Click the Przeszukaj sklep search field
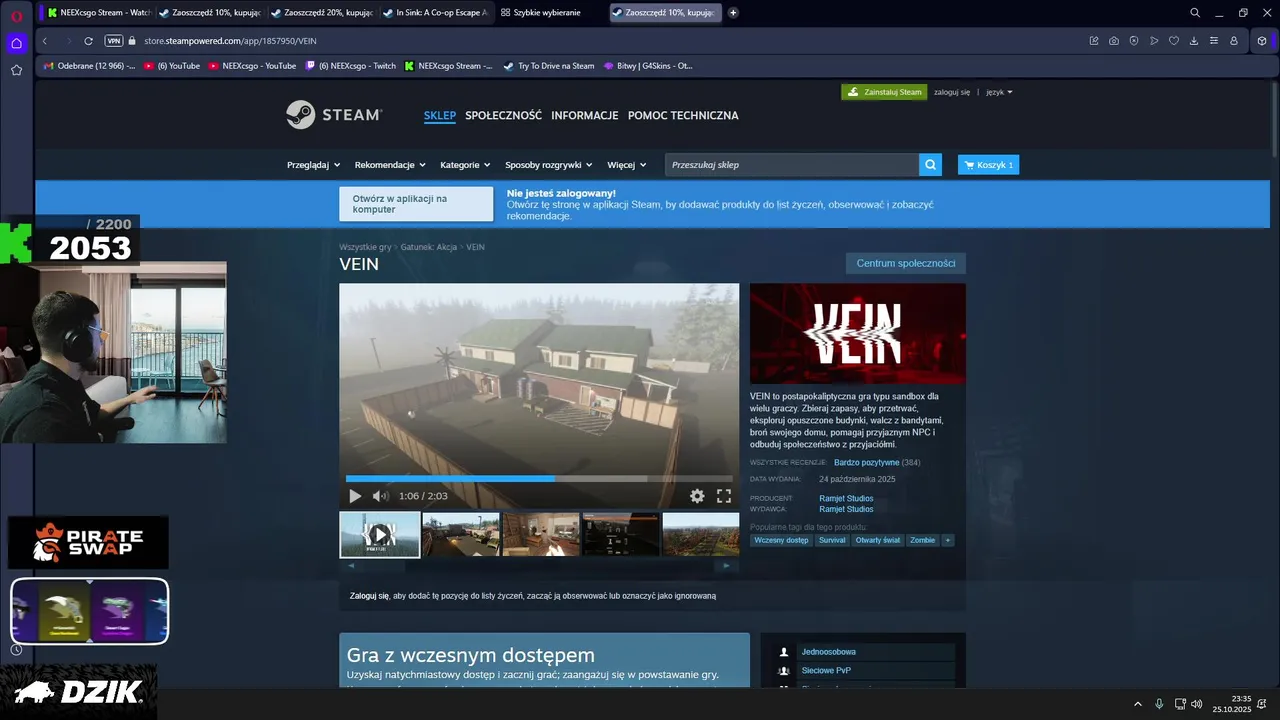The height and width of the screenshot is (720, 1280). tap(792, 165)
